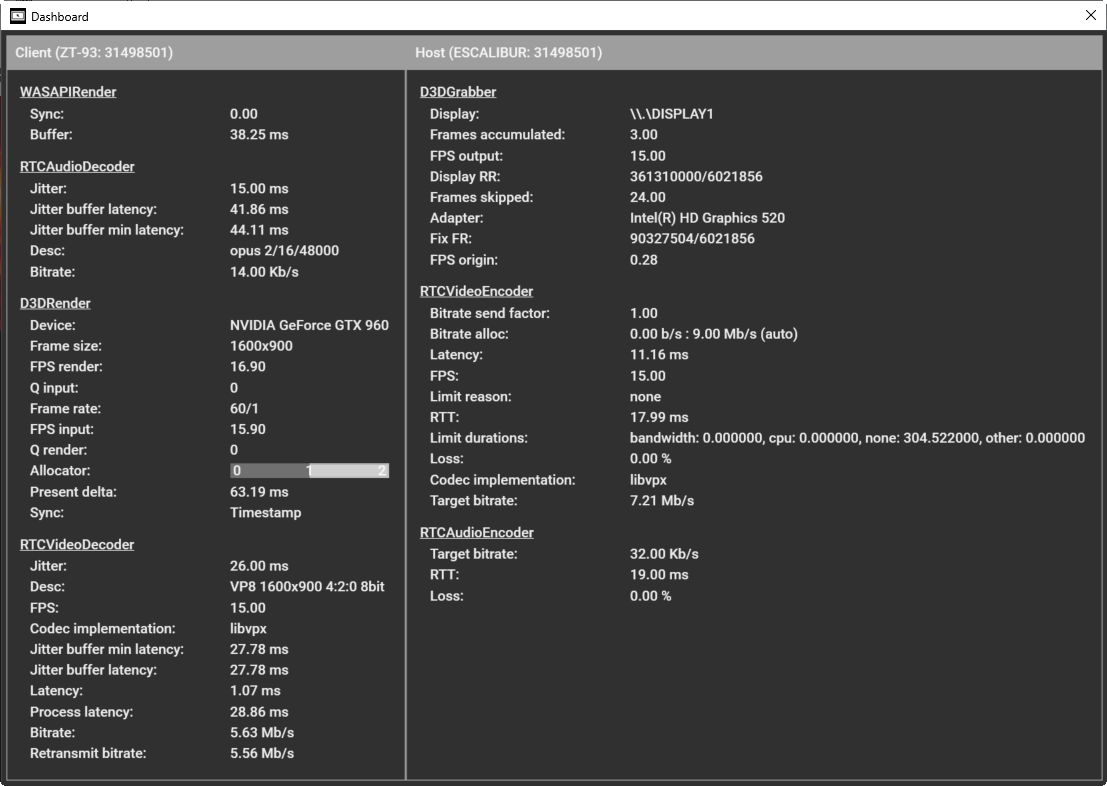Viewport: 1107px width, 786px height.
Task: Select the Host (ESCALIBUR) header label
Action: pos(508,53)
